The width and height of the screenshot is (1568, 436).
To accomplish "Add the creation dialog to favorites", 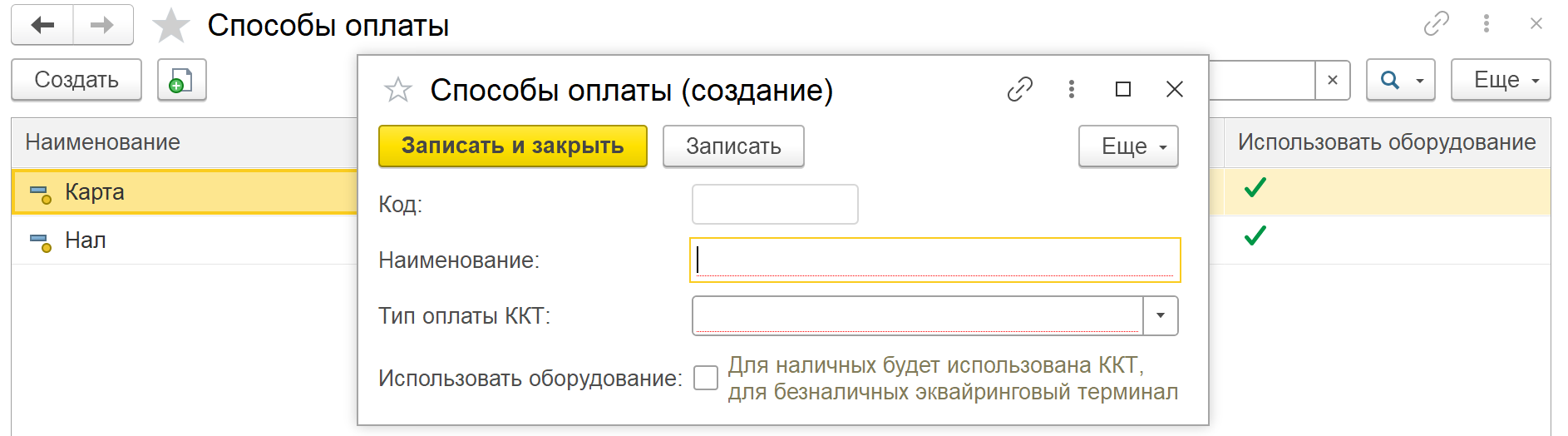I will pyautogui.click(x=398, y=89).
